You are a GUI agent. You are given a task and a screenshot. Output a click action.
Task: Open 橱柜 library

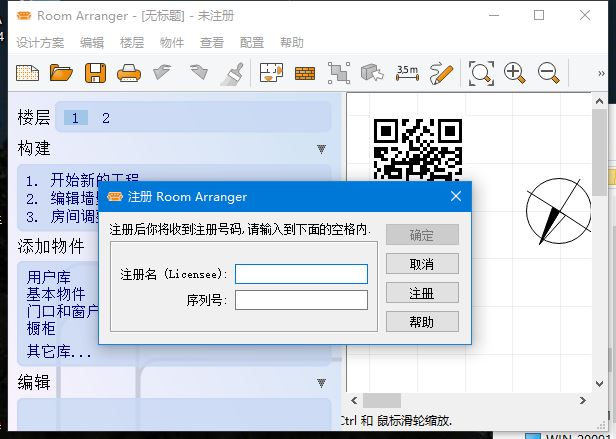tap(41, 328)
